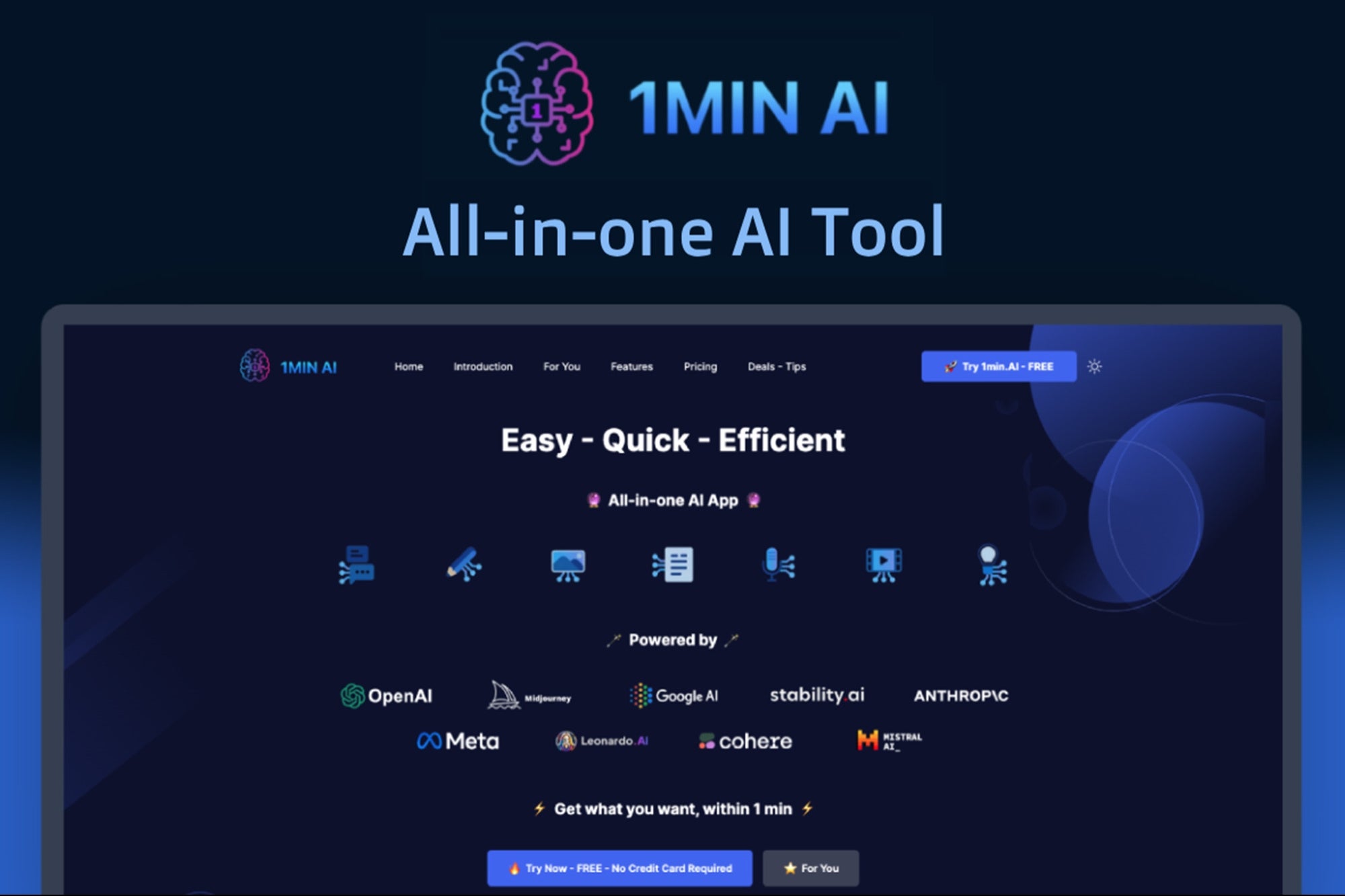This screenshot has height=896, width=1345.
Task: Open the Pricing menu item
Action: click(x=701, y=366)
